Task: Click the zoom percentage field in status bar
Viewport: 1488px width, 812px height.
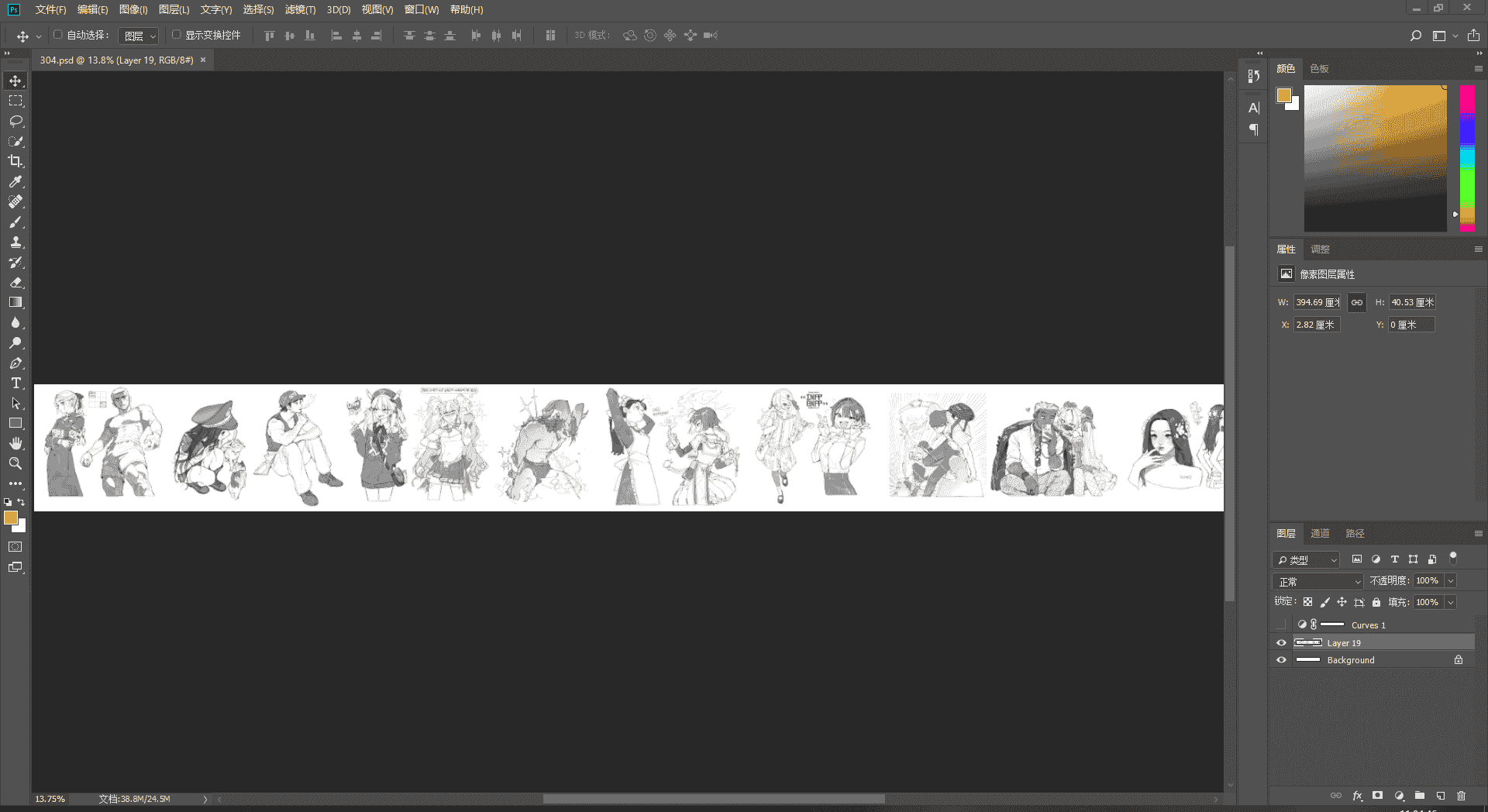Action: [50, 799]
